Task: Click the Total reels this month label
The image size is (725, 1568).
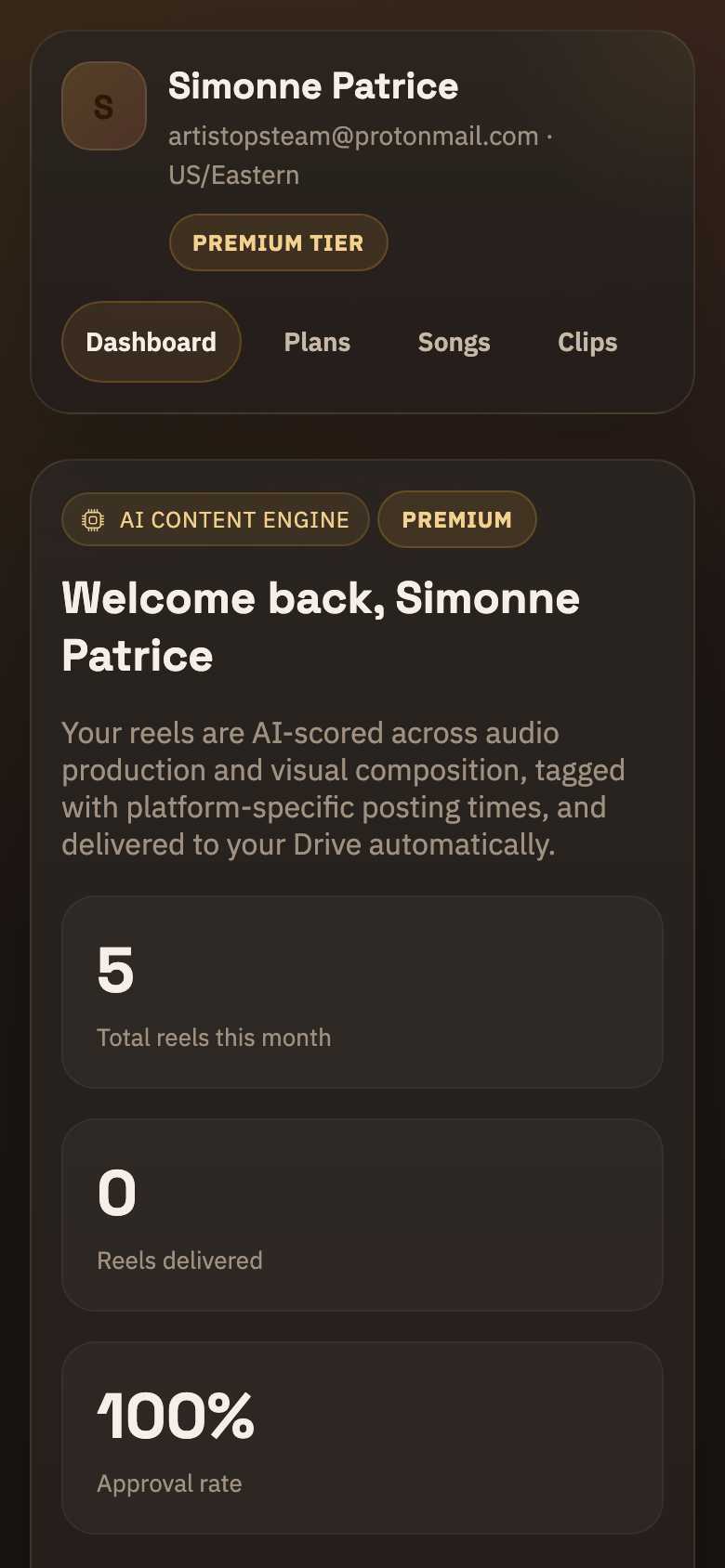Action: tap(214, 1038)
